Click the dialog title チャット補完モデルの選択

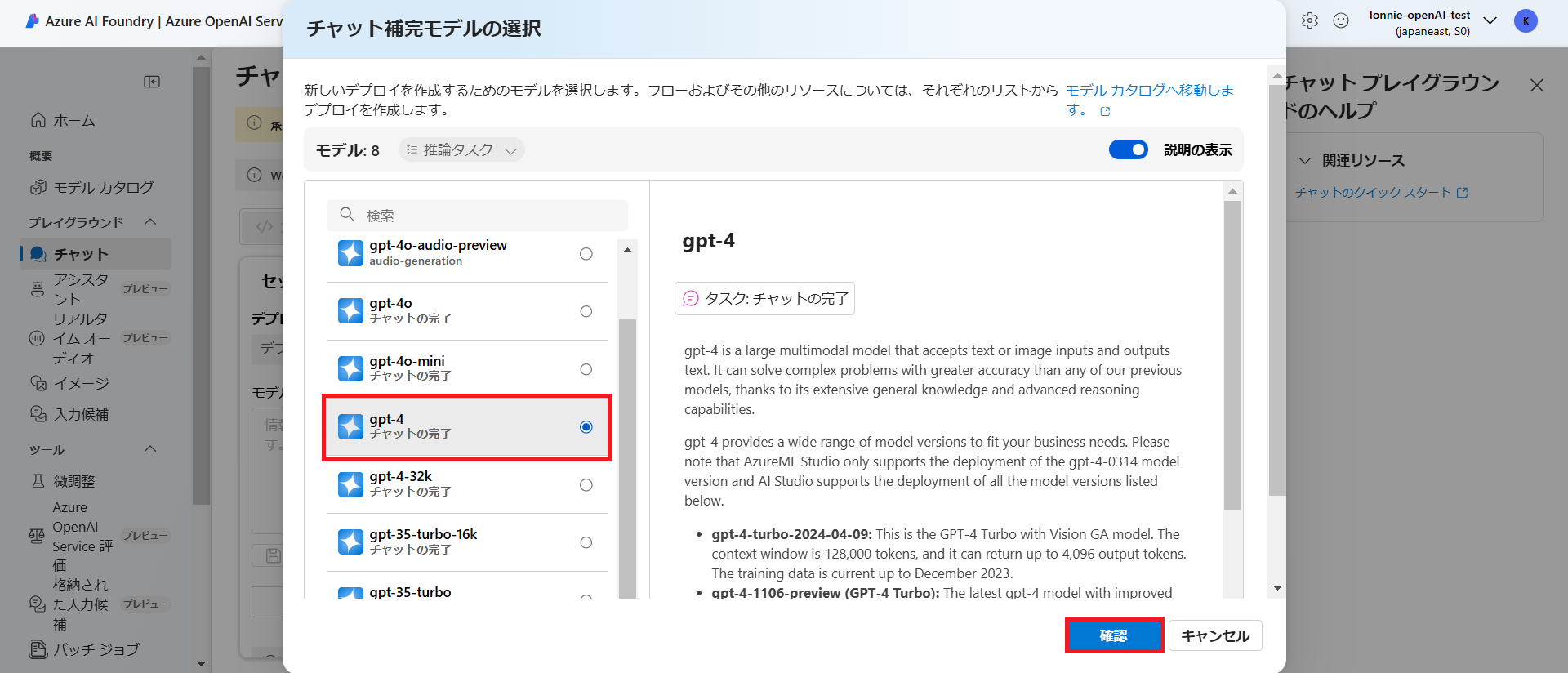(423, 29)
